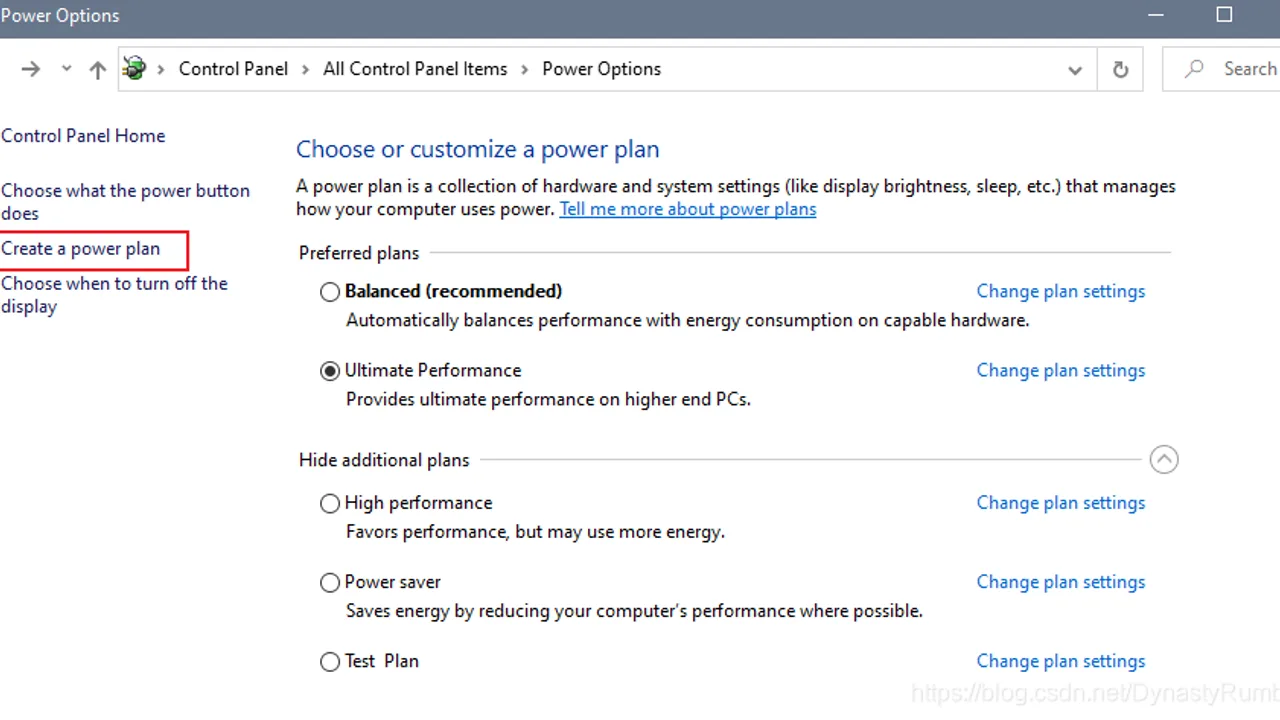The image size is (1280, 720).
Task: Open Choose when to turn off the display
Action: (114, 295)
